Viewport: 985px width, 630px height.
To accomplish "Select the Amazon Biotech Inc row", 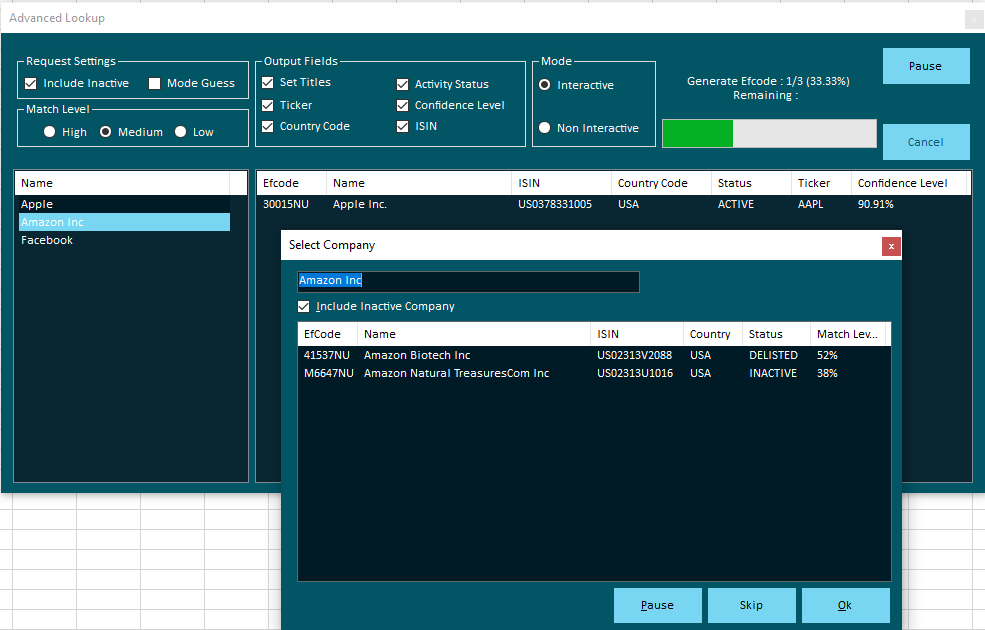I will pyautogui.click(x=417, y=355).
